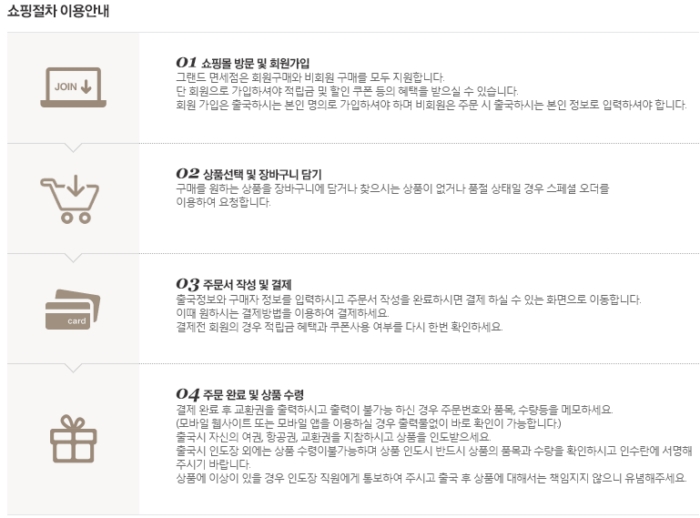The image size is (700, 518).
Task: Click the step 04 line mentioning 여권, 항공권
Action: pyautogui.click(x=333, y=436)
